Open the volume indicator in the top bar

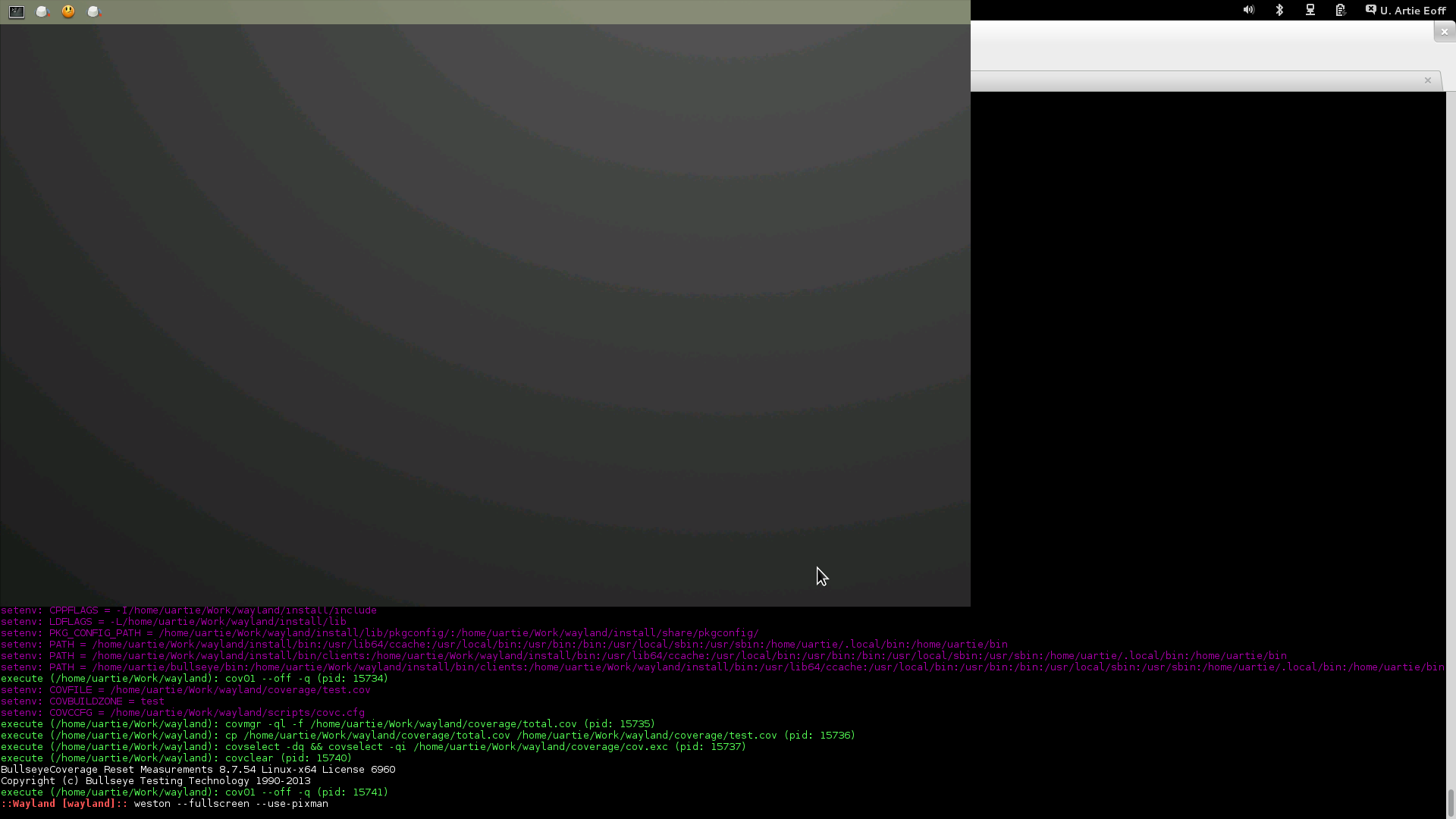[1248, 10]
